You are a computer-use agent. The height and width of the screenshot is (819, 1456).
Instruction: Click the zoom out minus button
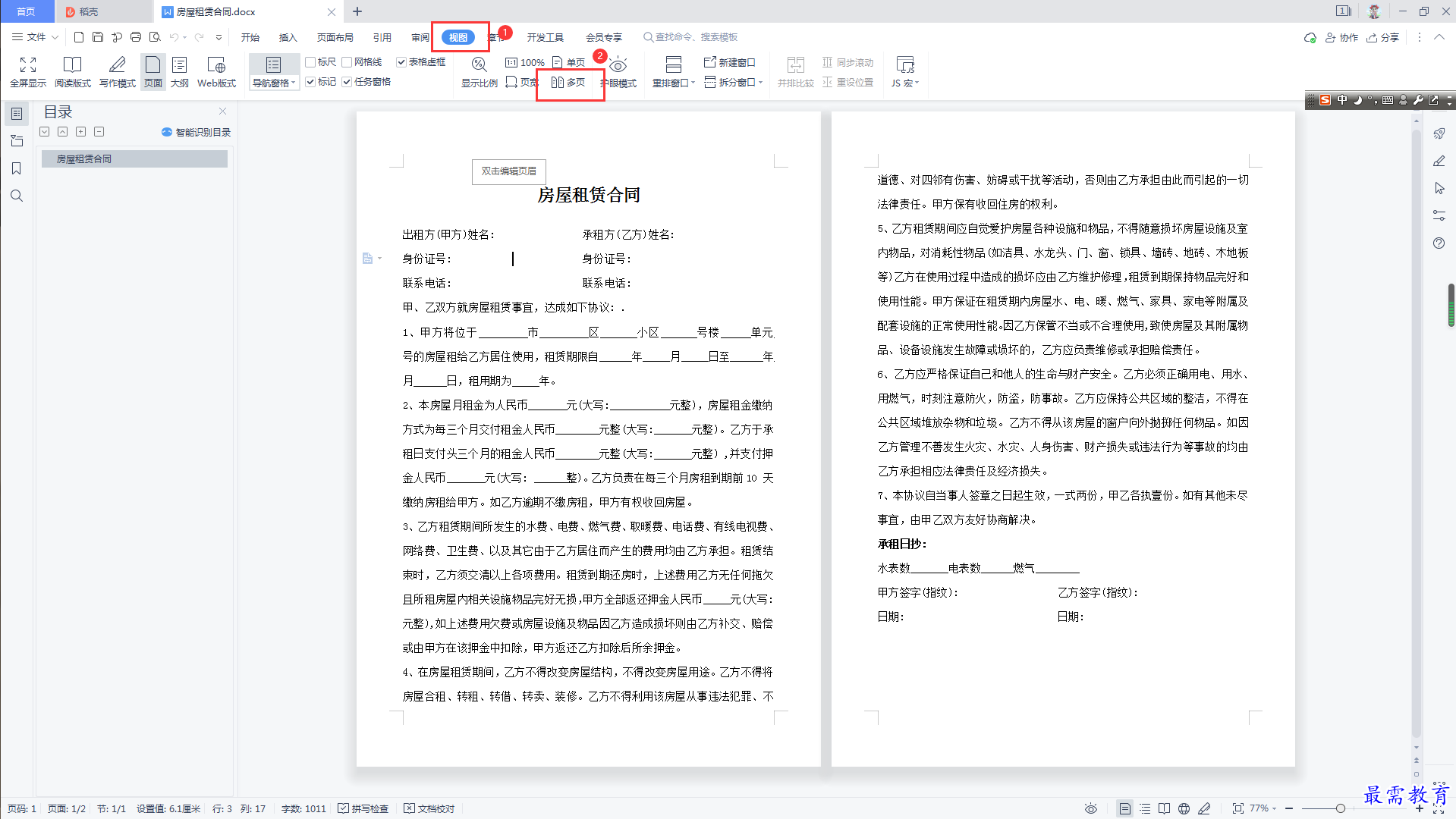pos(1289,808)
